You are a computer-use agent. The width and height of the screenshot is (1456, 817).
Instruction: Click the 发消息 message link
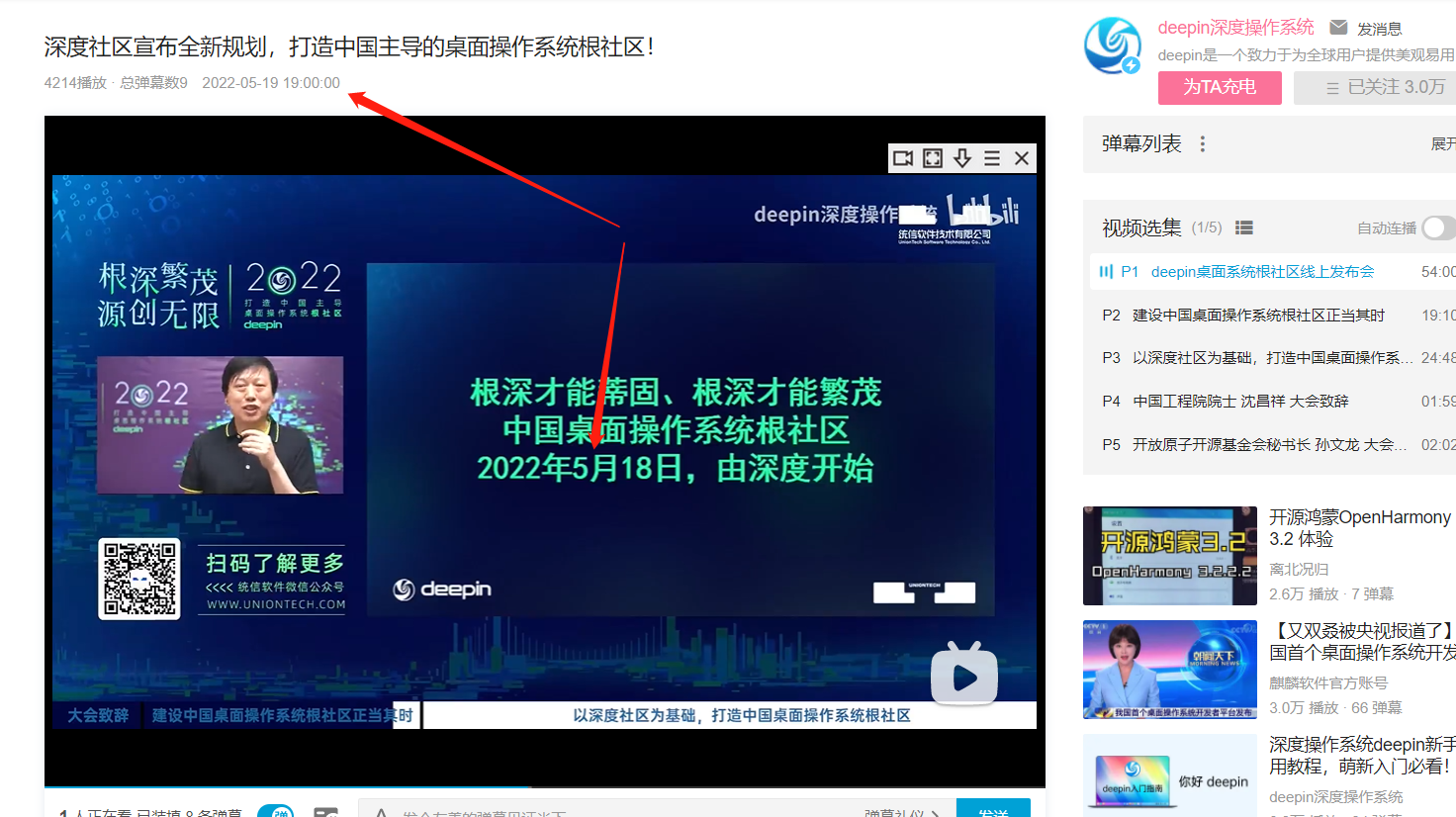tap(1380, 28)
